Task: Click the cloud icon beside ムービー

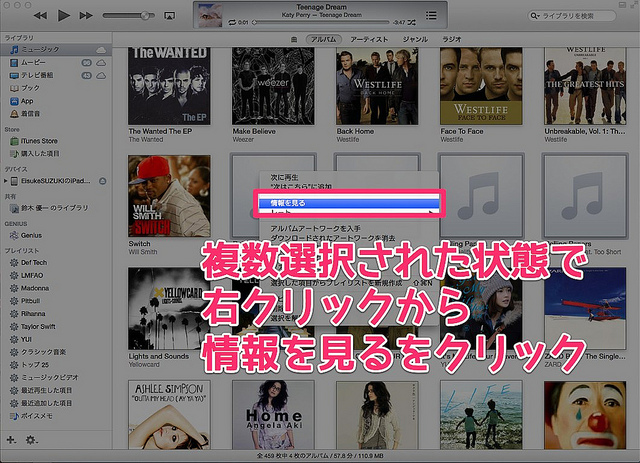Action: click(101, 63)
